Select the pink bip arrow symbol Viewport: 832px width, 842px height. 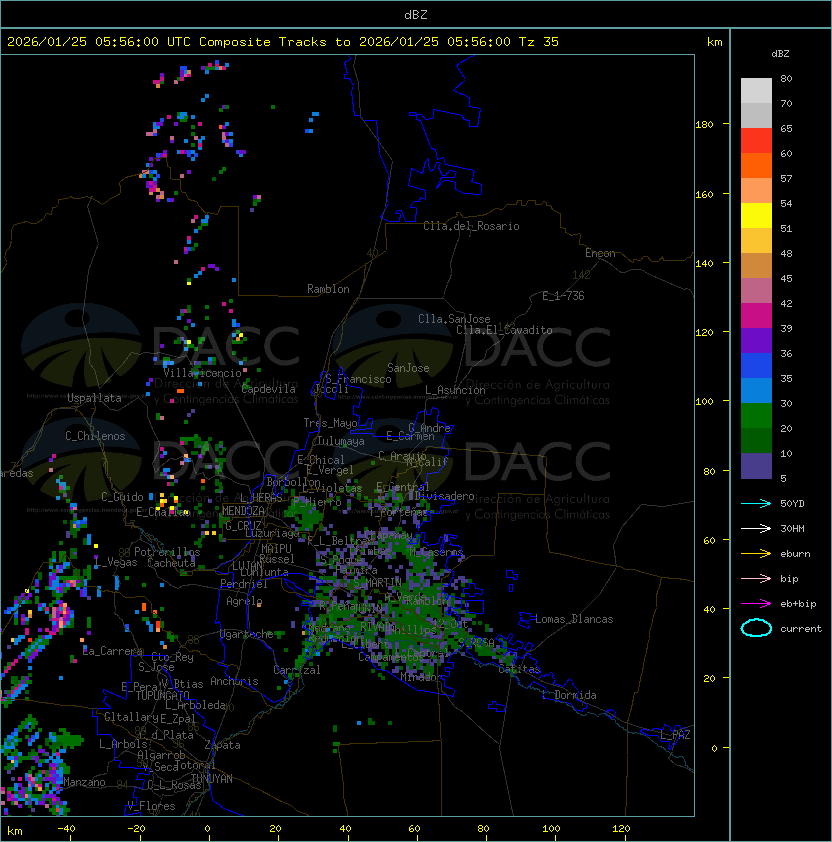[x=756, y=579]
